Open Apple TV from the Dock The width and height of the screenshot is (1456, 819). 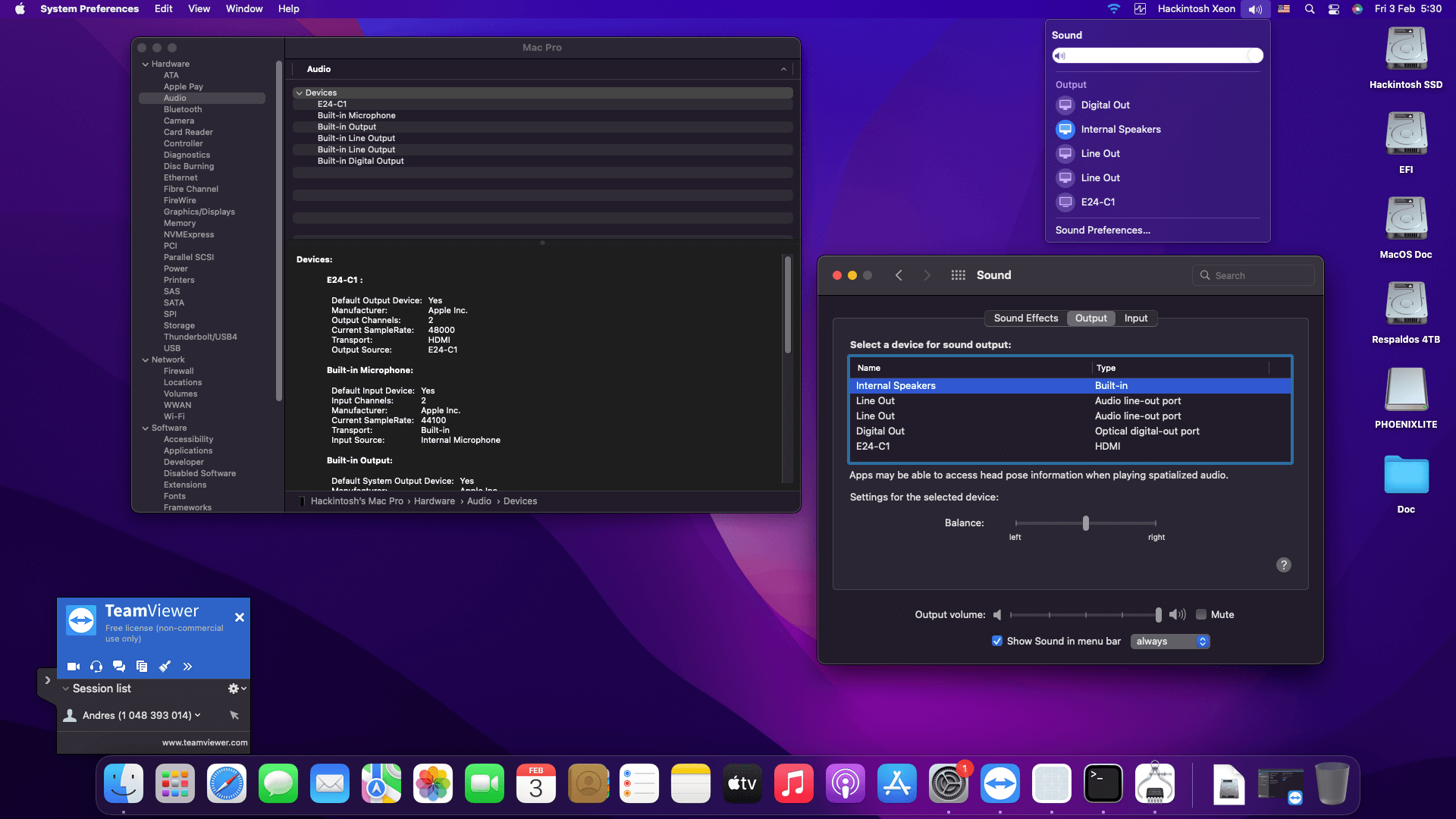pyautogui.click(x=742, y=784)
